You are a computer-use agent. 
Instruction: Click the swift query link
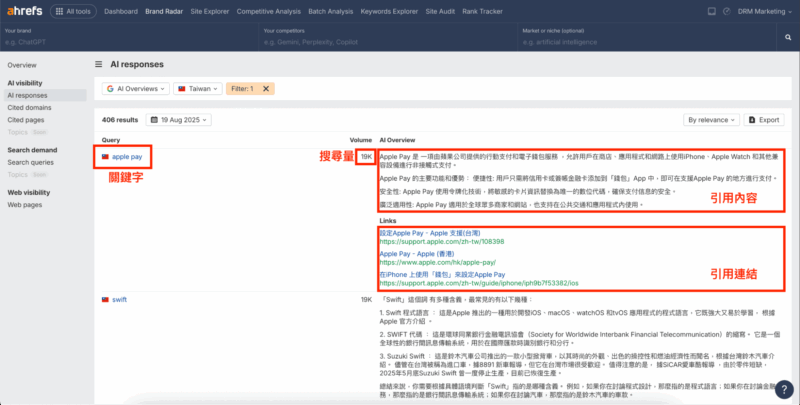[x=119, y=299]
